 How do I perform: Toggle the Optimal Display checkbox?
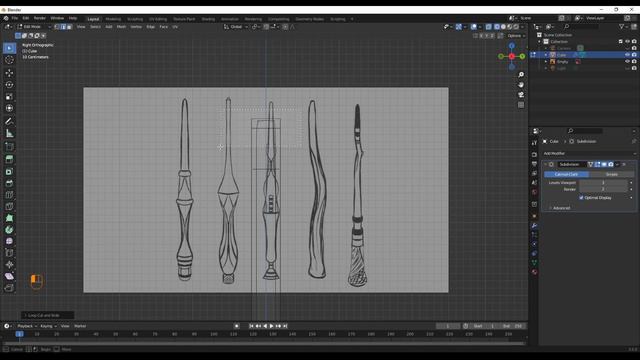pyautogui.click(x=581, y=198)
